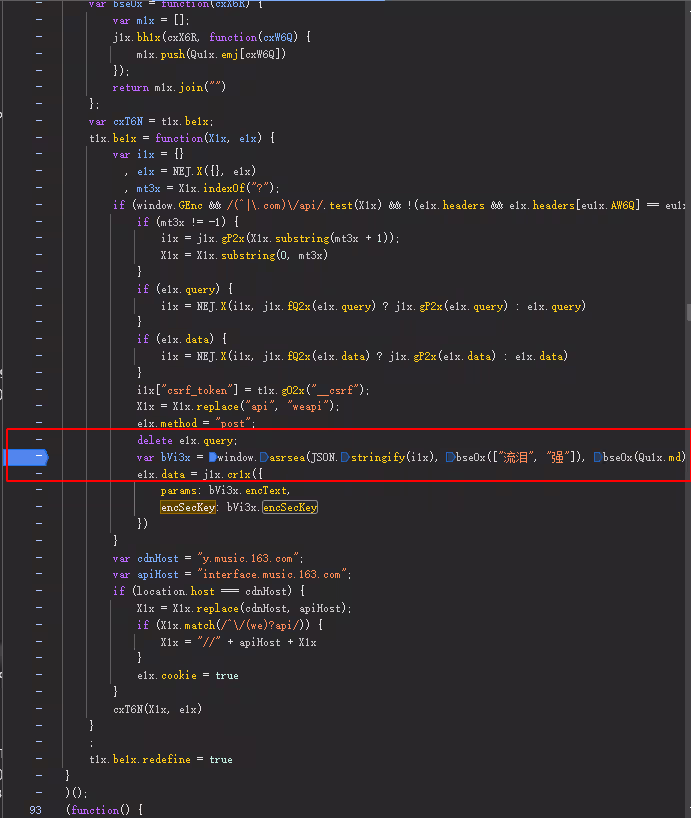This screenshot has width=691, height=818.
Task: Click line number 93 in the gutter
Action: tap(36, 810)
